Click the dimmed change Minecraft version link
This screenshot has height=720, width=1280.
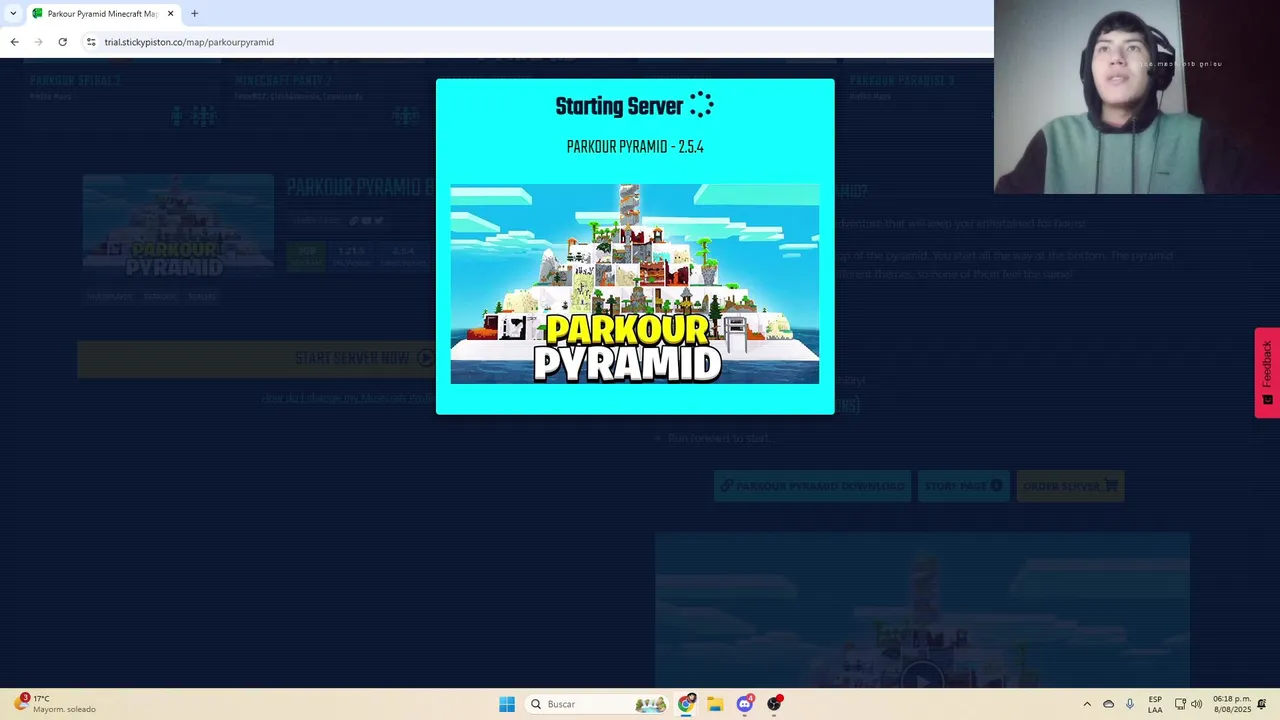[348, 398]
